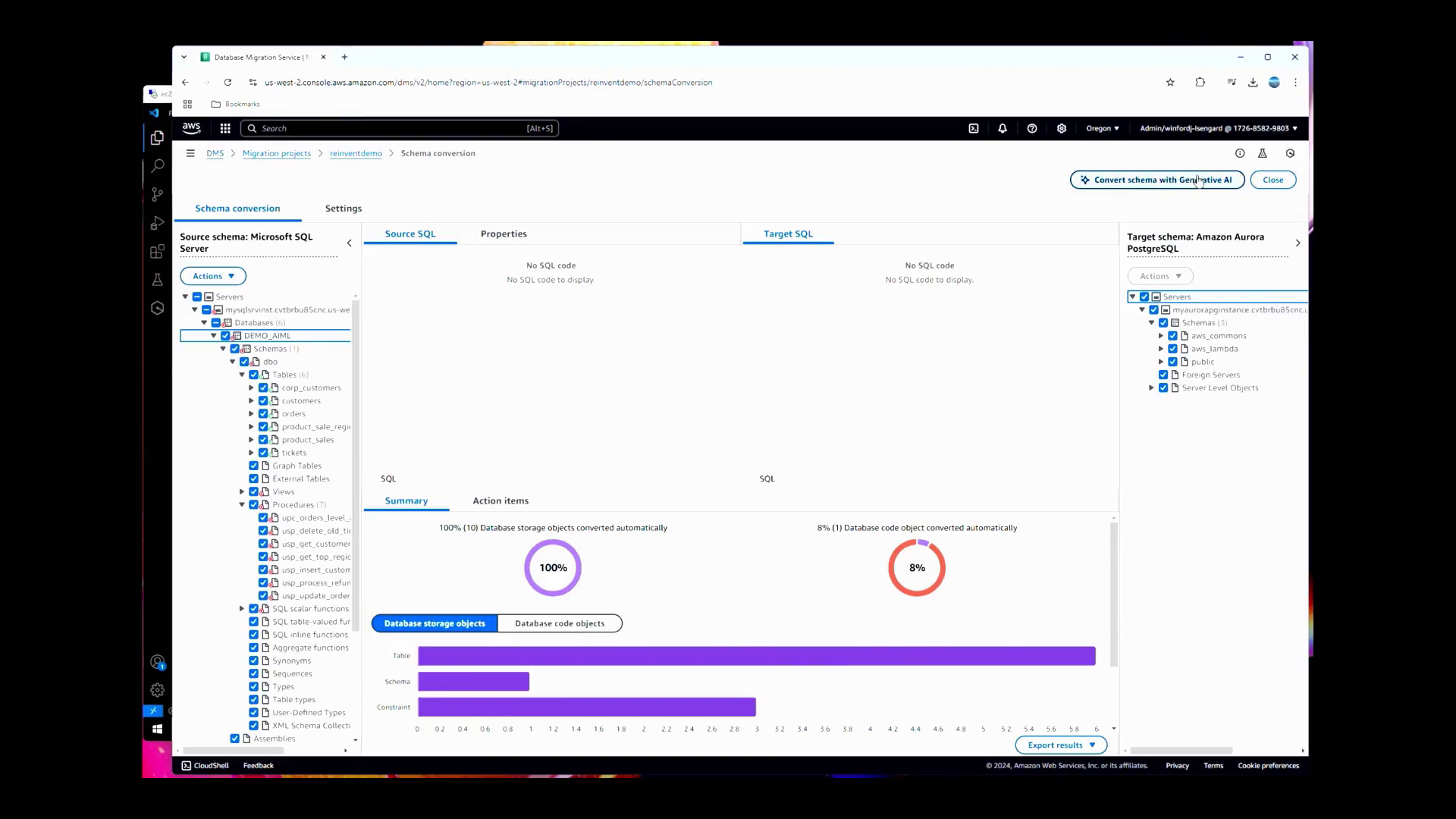
Task: Expand the Views node in tree
Action: click(243, 492)
